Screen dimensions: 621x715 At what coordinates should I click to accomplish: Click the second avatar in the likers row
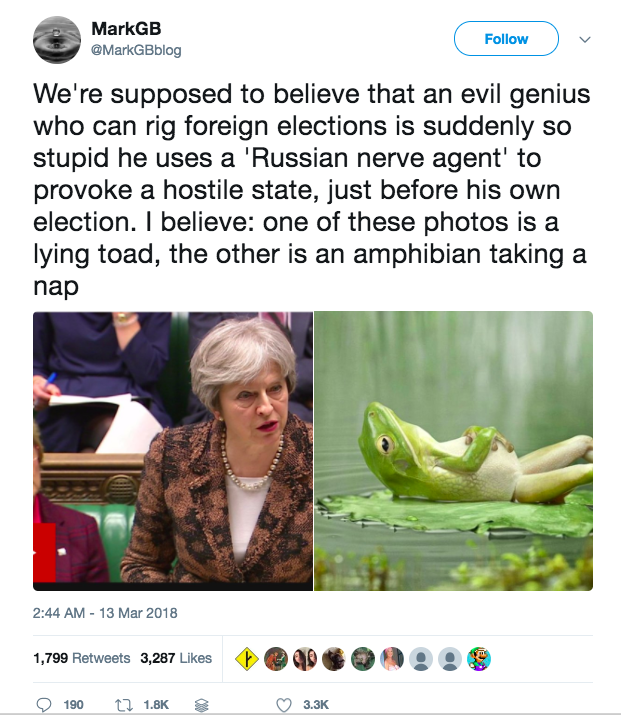[276, 658]
